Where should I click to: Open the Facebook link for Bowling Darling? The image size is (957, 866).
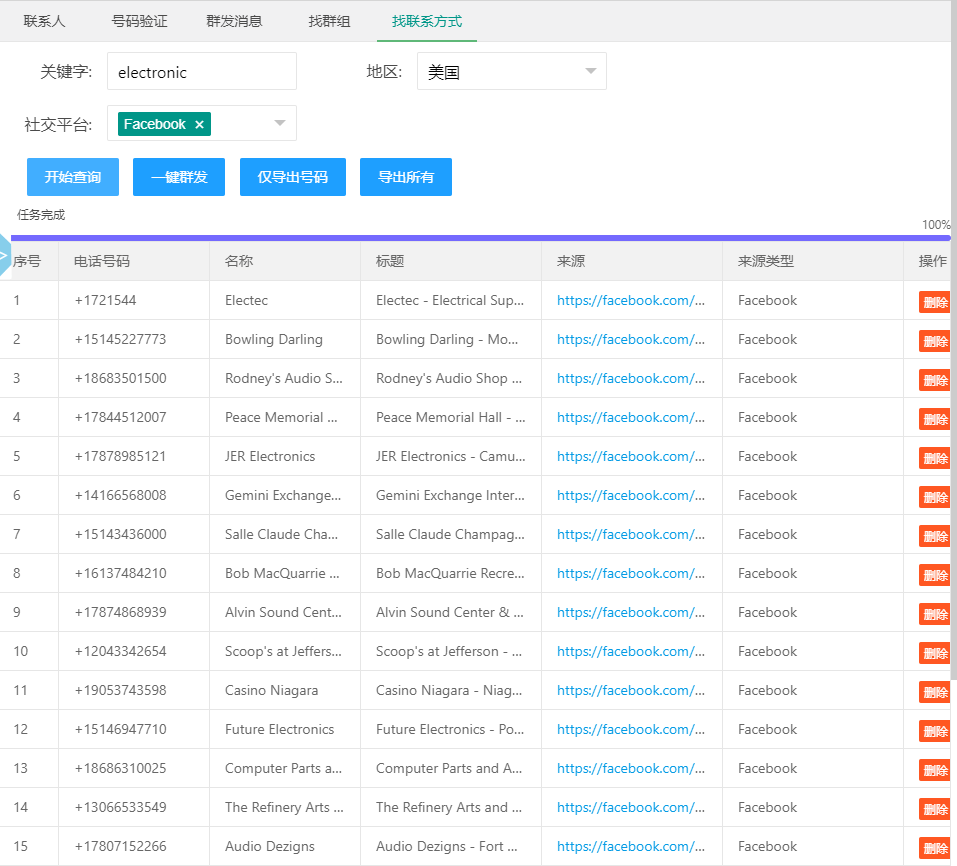(631, 339)
